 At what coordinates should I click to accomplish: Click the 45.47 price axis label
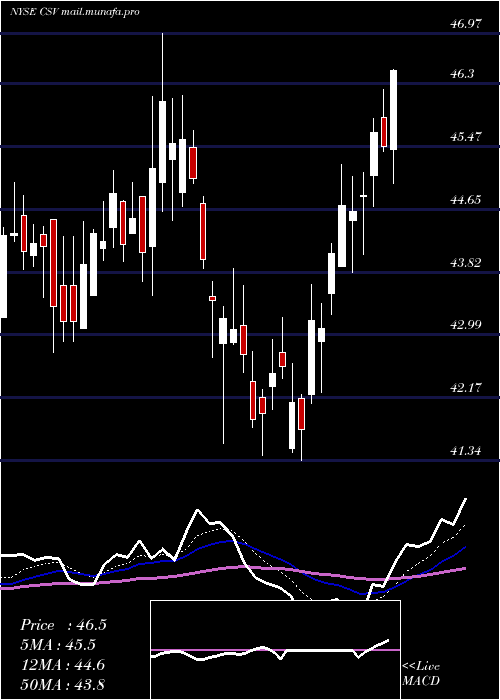pyautogui.click(x=466, y=137)
